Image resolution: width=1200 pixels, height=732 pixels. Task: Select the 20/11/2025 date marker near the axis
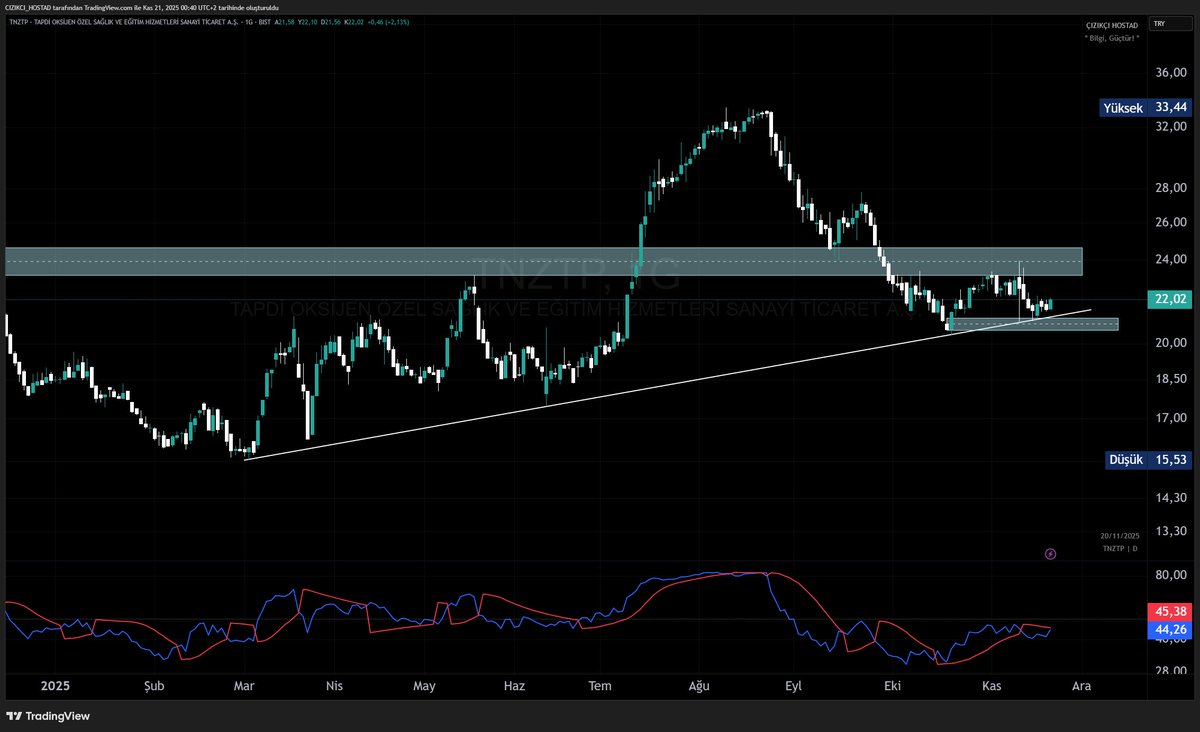pos(1120,535)
